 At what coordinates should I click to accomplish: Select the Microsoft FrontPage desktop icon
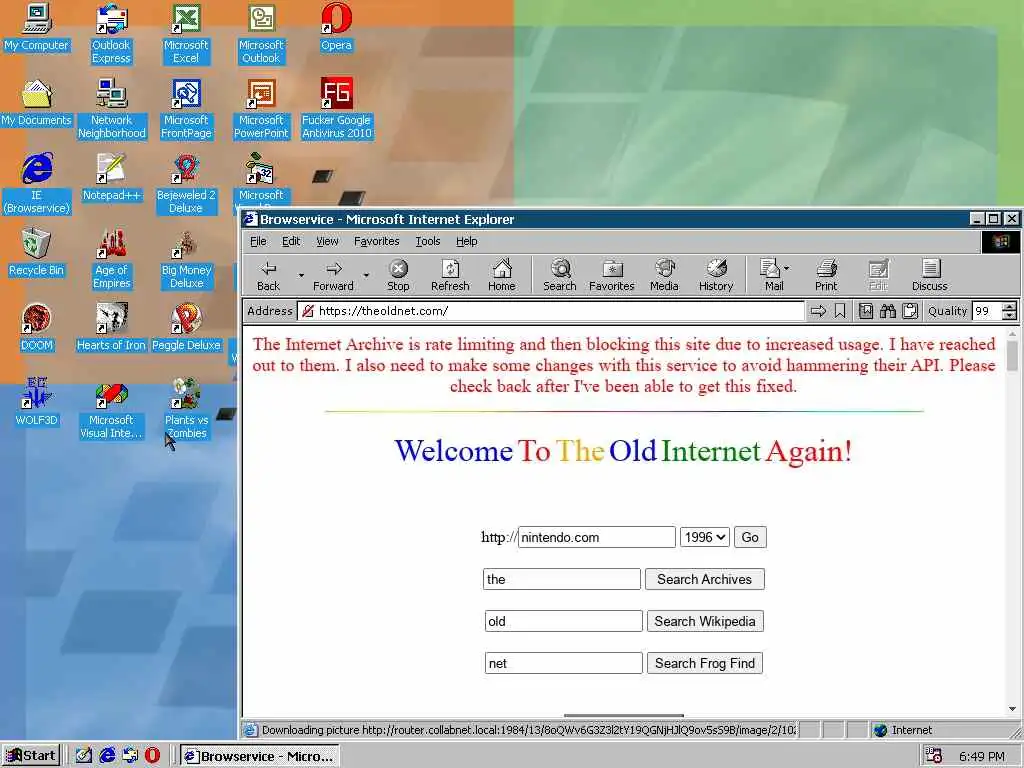coord(186,108)
